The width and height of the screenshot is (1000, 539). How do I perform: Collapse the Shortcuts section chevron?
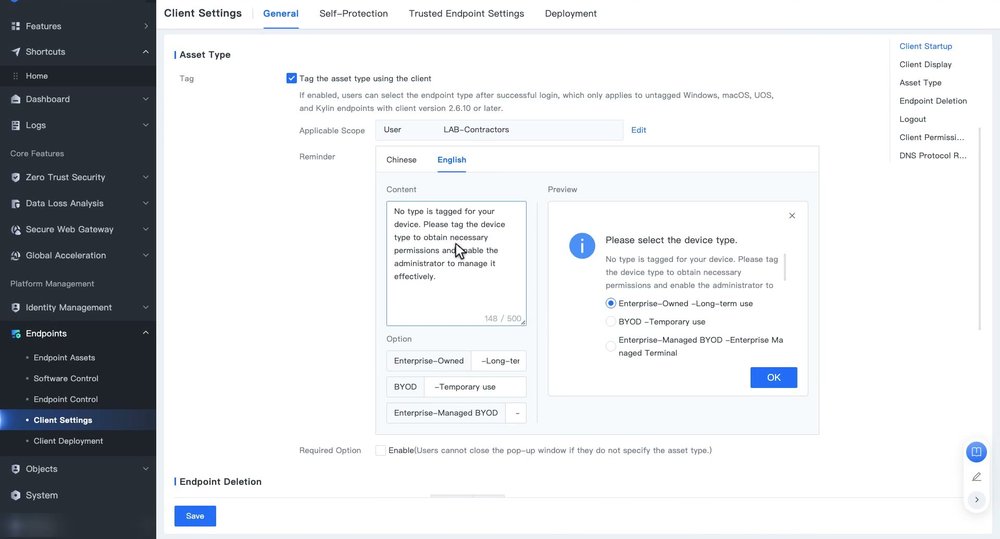pyautogui.click(x=145, y=52)
